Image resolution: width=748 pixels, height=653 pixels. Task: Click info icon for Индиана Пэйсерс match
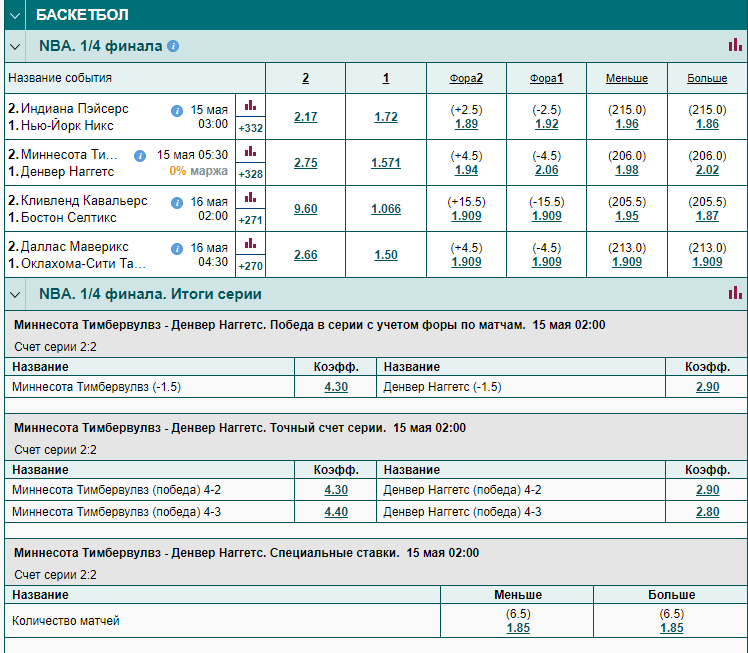pyautogui.click(x=177, y=111)
